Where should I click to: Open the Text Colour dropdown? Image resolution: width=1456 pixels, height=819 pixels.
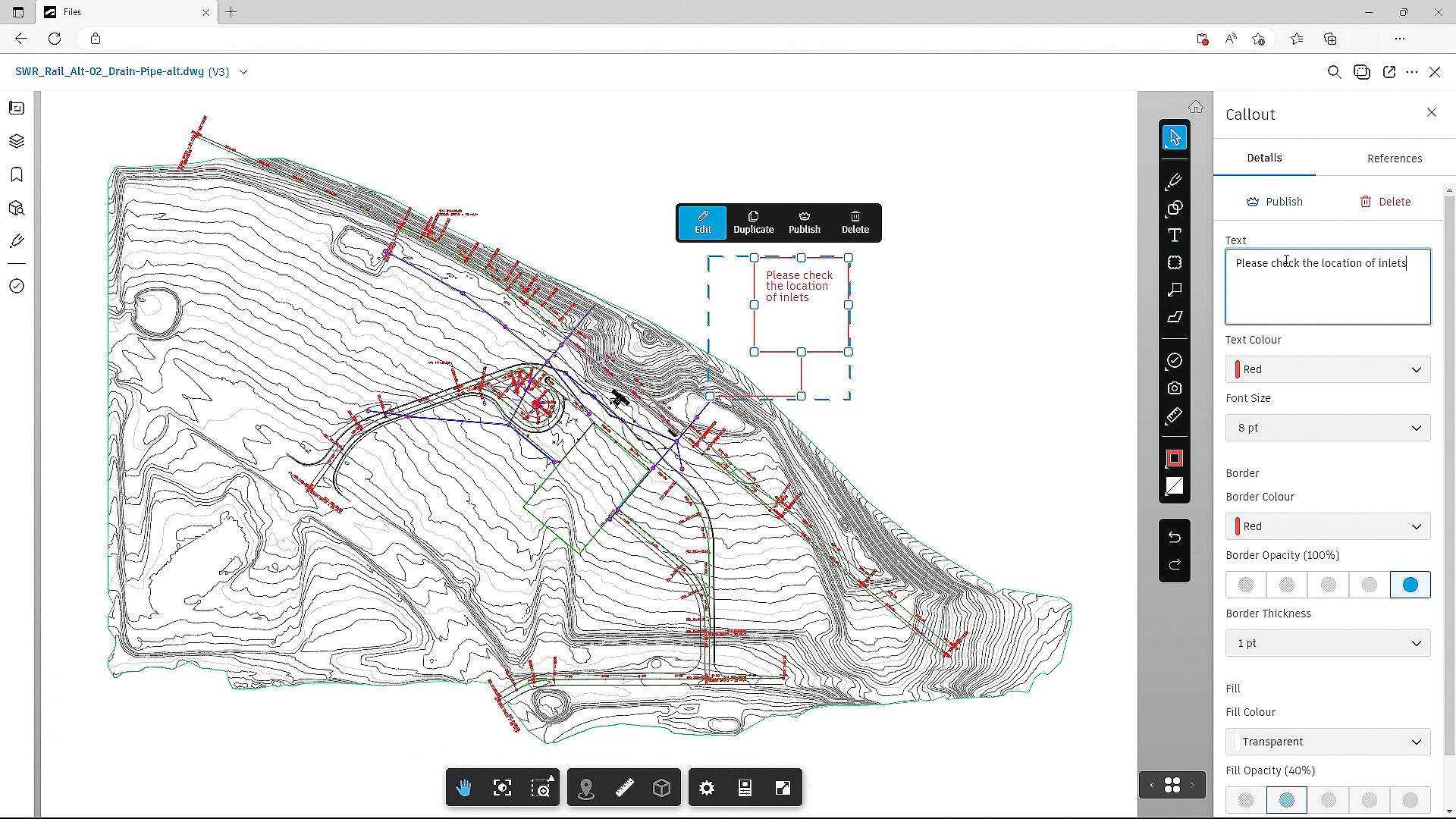tap(1328, 369)
